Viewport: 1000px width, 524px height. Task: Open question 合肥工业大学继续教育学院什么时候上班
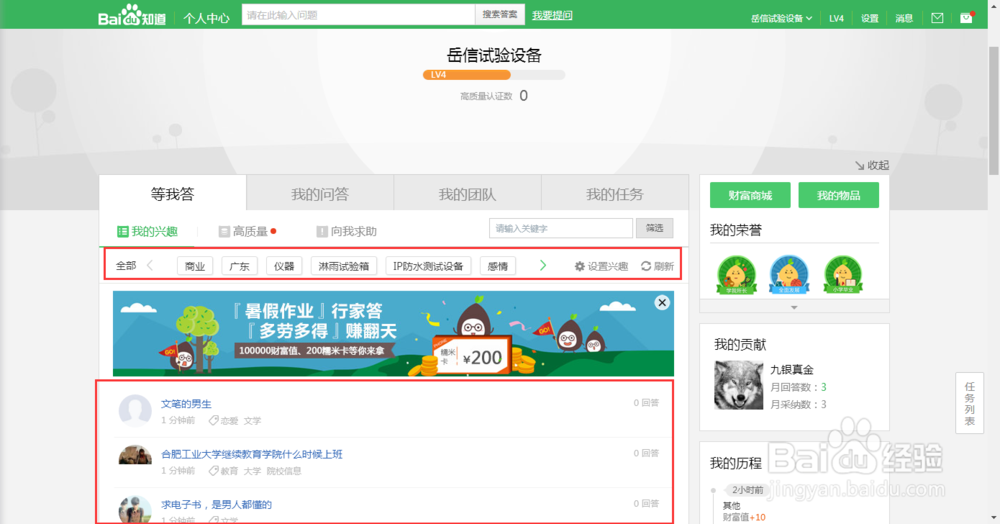[x=251, y=454]
